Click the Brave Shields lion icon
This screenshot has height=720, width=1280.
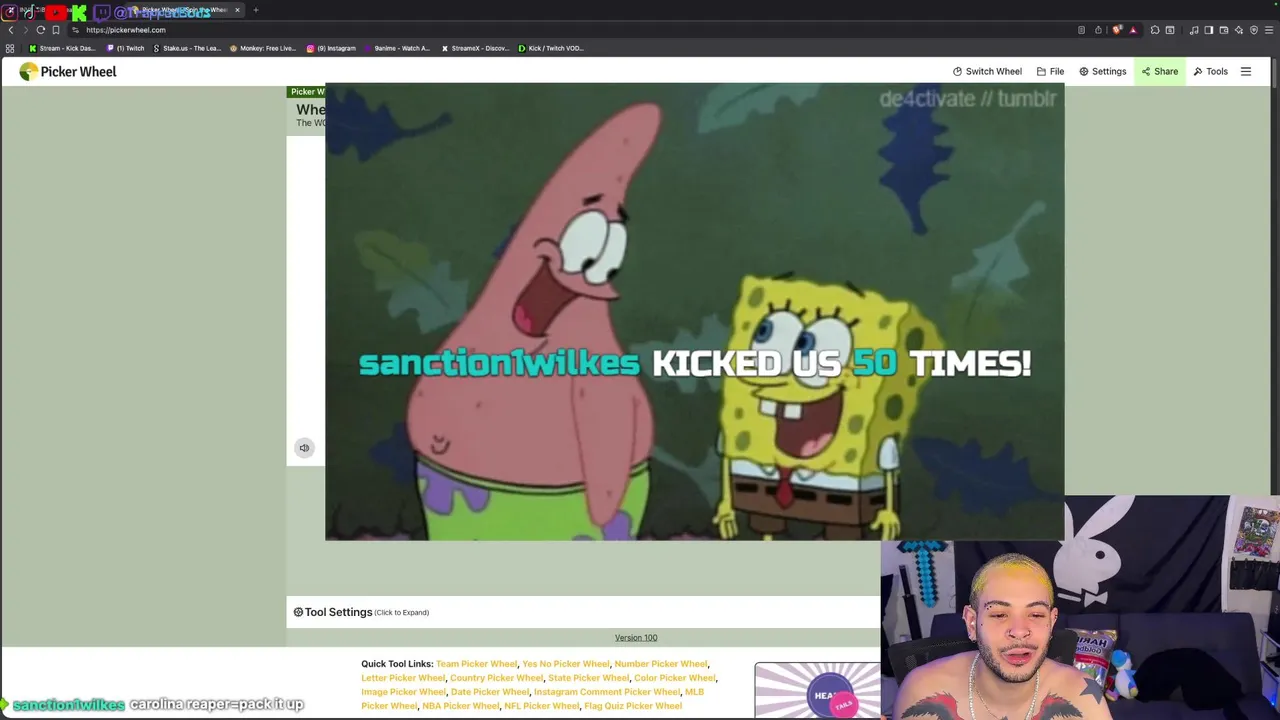tap(1117, 30)
